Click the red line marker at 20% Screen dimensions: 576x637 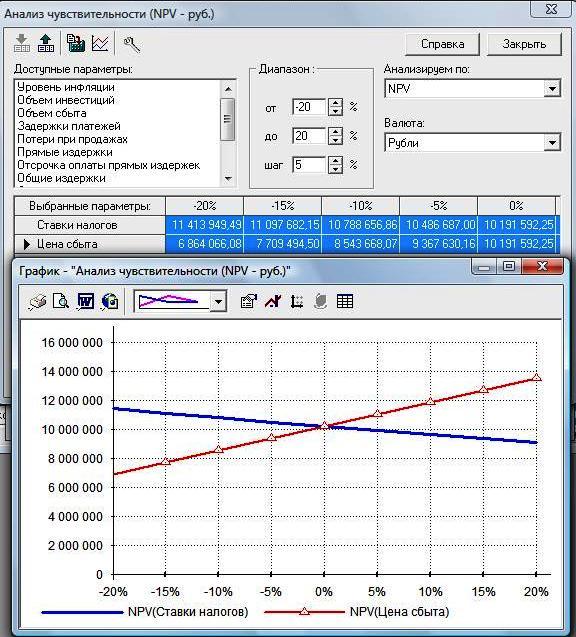click(536, 377)
